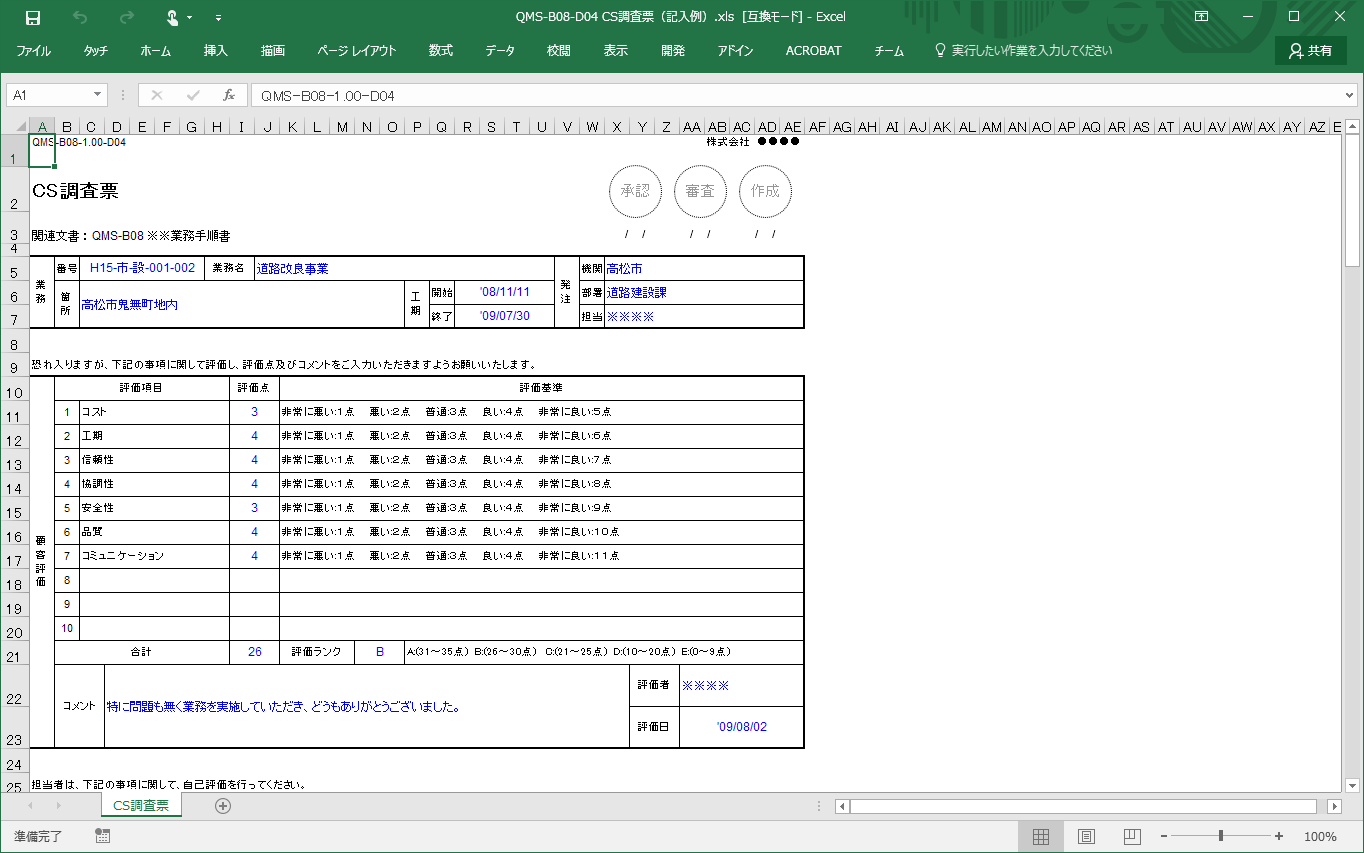1364x853 pixels.
Task: Open the touch/mouse mode icon
Action: [173, 17]
